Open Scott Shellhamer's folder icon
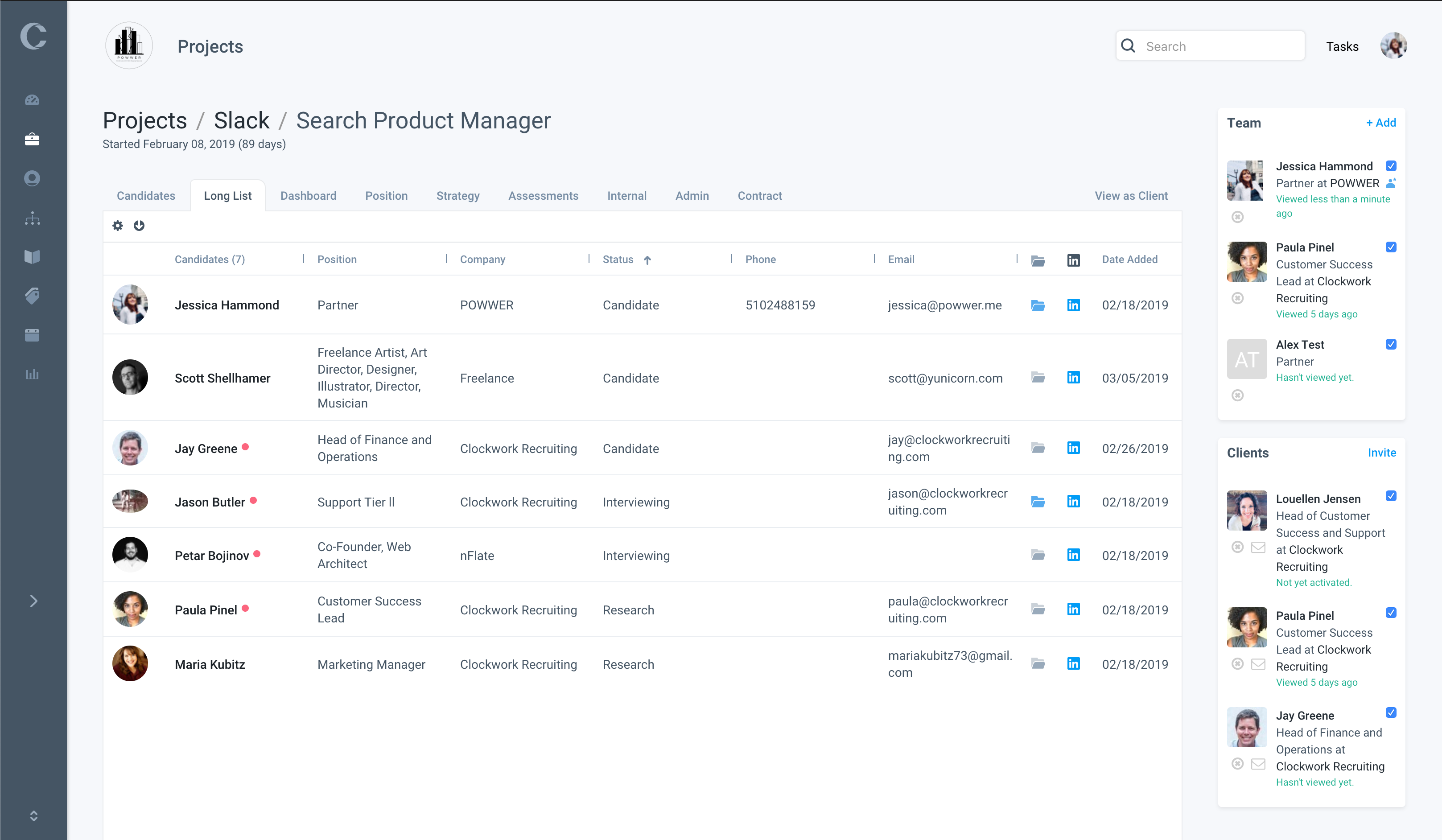The width and height of the screenshot is (1442, 840). 1038,377
